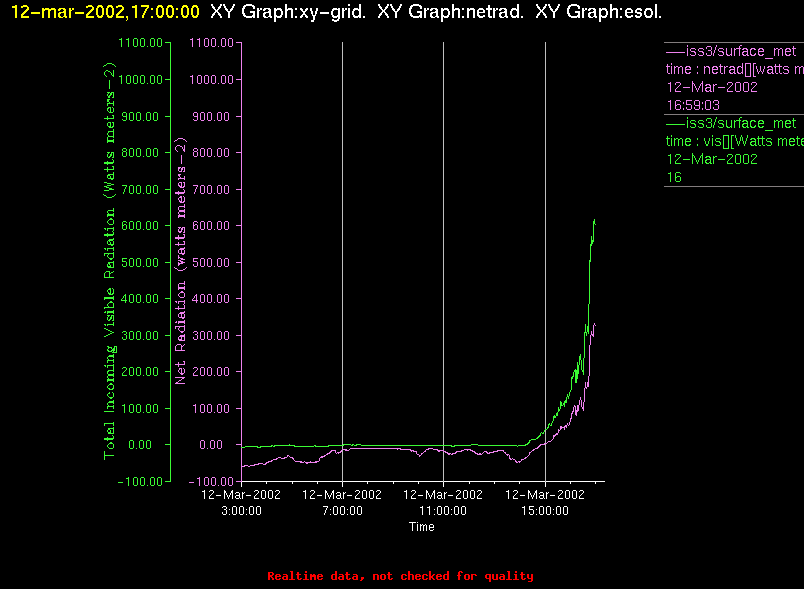Click pink axis tick 300.00
Viewport: 804px width, 589px height.
[211, 336]
